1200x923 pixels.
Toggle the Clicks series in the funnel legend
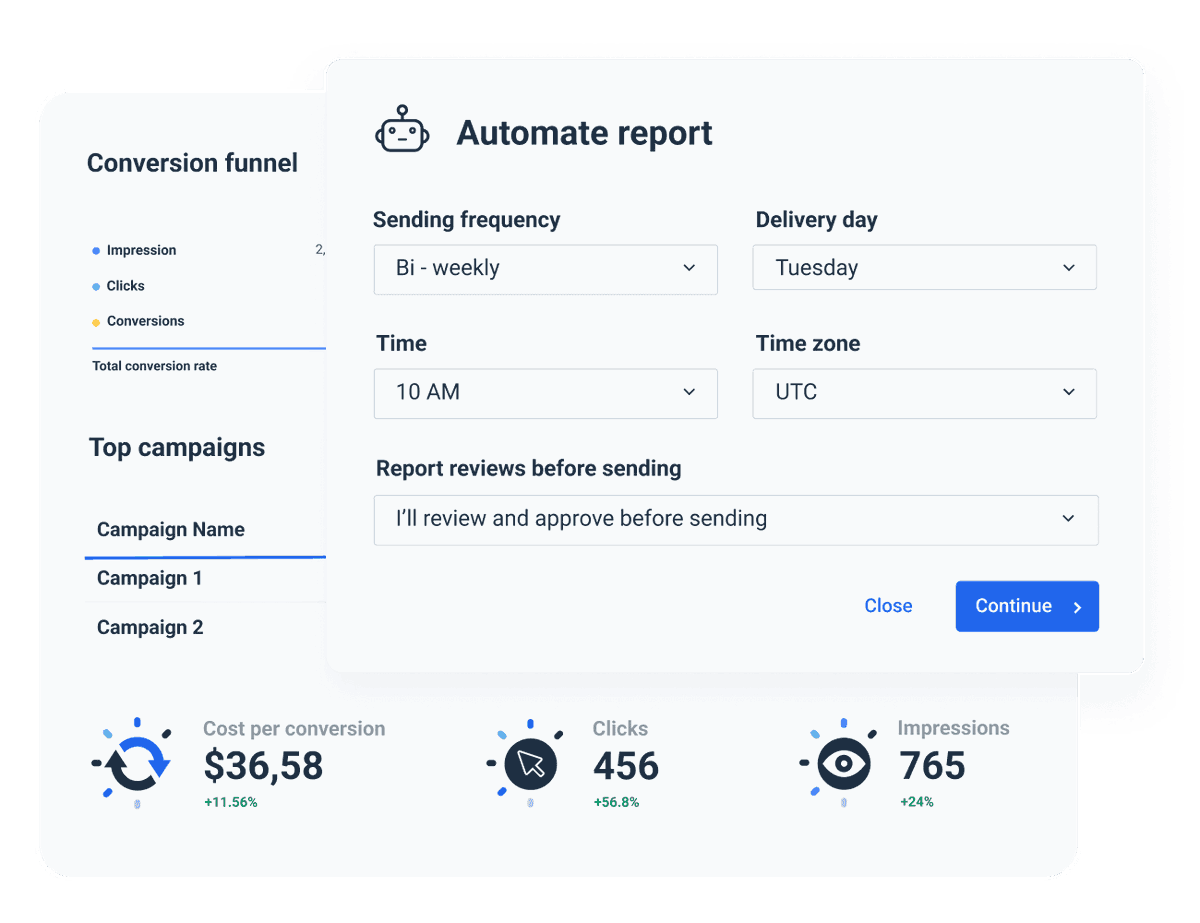[125, 286]
